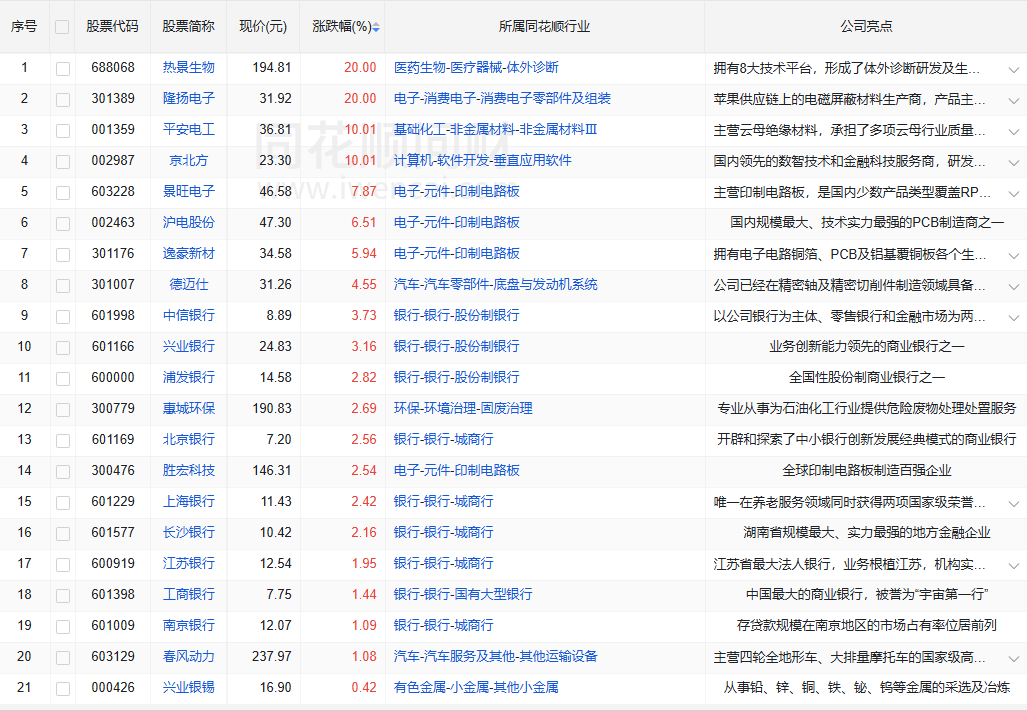The image size is (1027, 711).
Task: Check the 沪电股份 row checkbox
Action: 63,224
